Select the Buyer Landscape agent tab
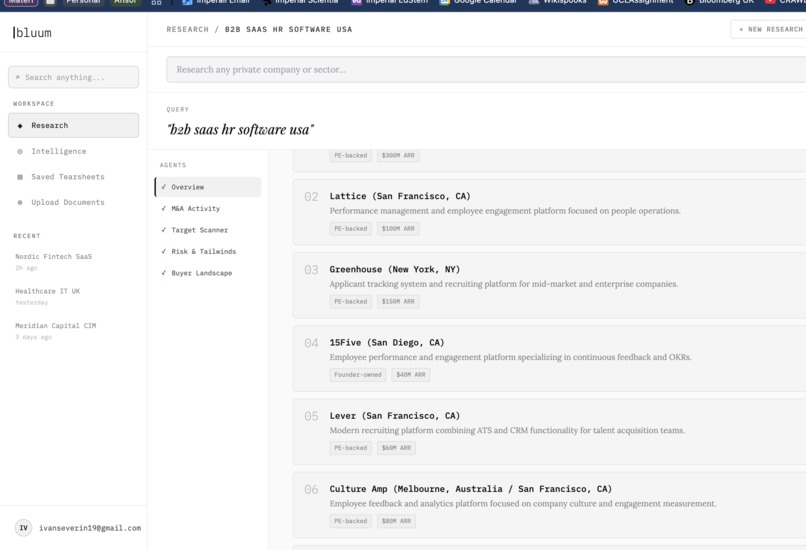This screenshot has width=806, height=550. (202, 273)
